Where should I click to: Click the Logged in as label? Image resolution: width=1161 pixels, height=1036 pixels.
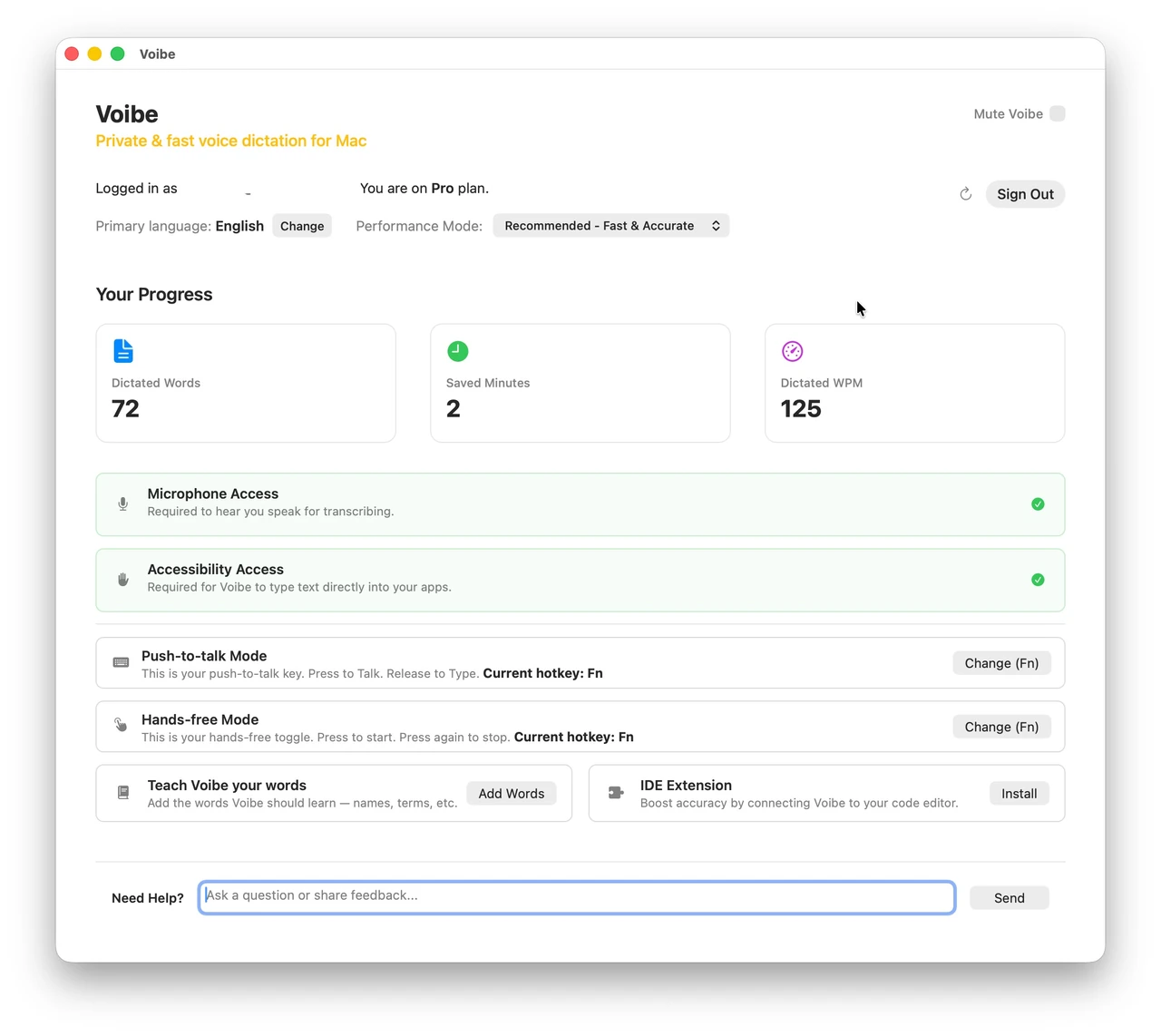coord(136,189)
